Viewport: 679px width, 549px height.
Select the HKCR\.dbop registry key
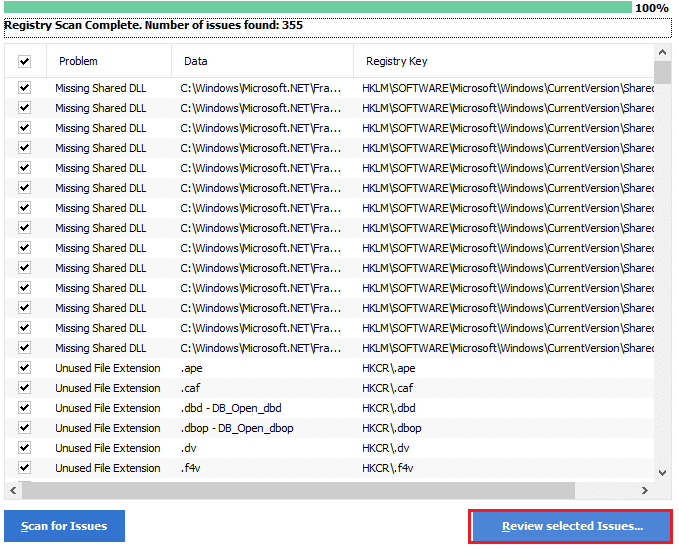pos(391,428)
